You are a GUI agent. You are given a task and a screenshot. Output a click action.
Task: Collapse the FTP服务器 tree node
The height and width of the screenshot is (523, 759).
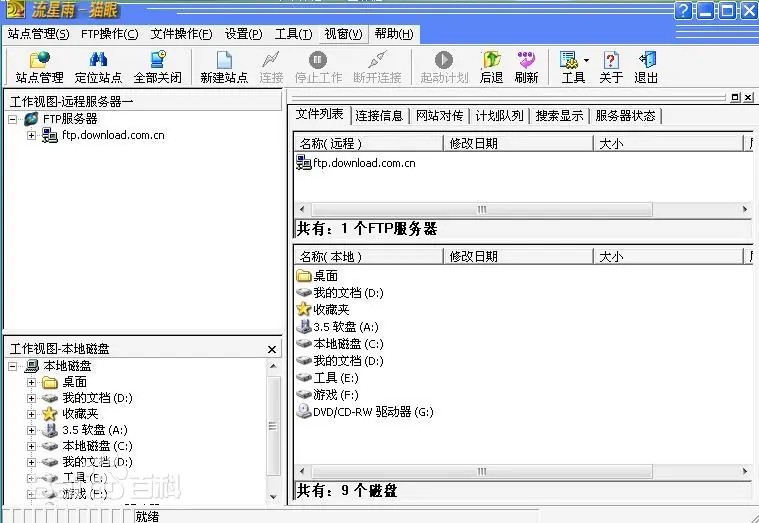point(13,119)
